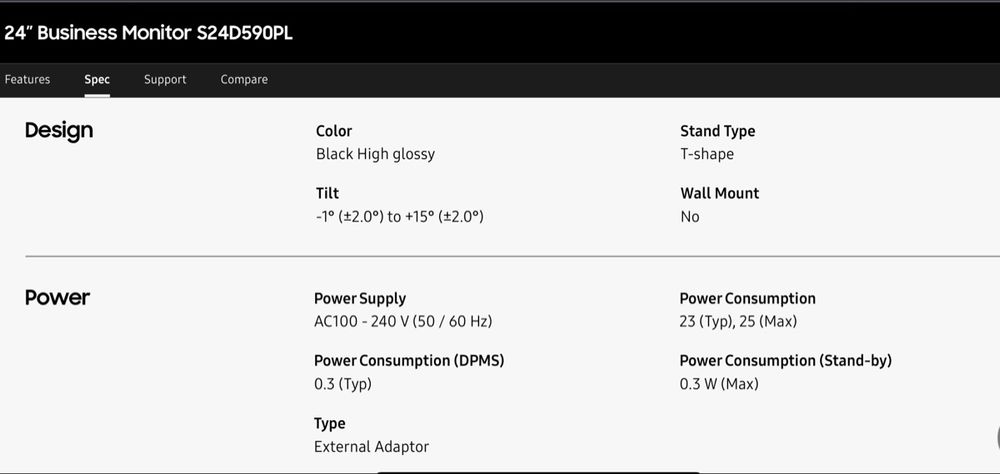1000x474 pixels.
Task: Switch to the Support tab
Action: (165, 80)
